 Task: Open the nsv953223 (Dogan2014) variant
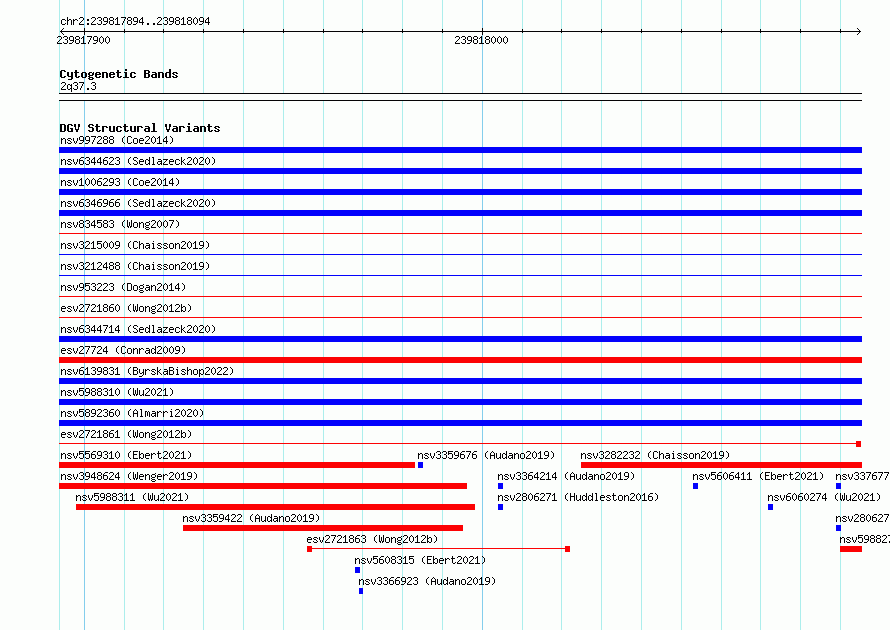click(x=123, y=287)
